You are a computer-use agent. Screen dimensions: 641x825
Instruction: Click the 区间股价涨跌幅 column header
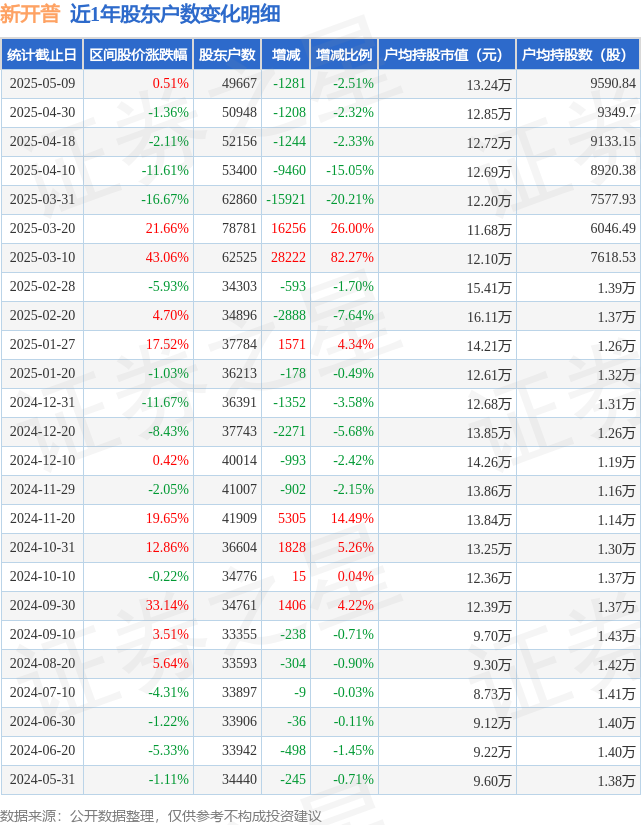pyautogui.click(x=138, y=54)
